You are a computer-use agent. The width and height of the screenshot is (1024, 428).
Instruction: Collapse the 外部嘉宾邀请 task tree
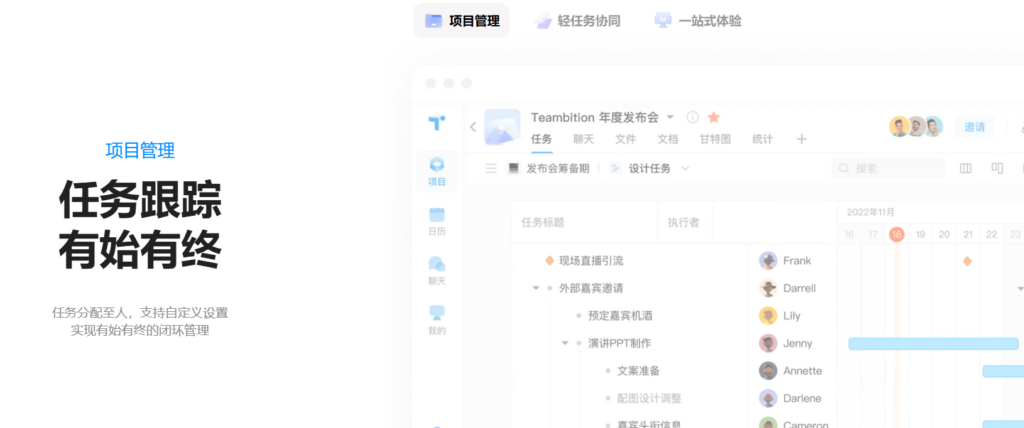tap(536, 288)
